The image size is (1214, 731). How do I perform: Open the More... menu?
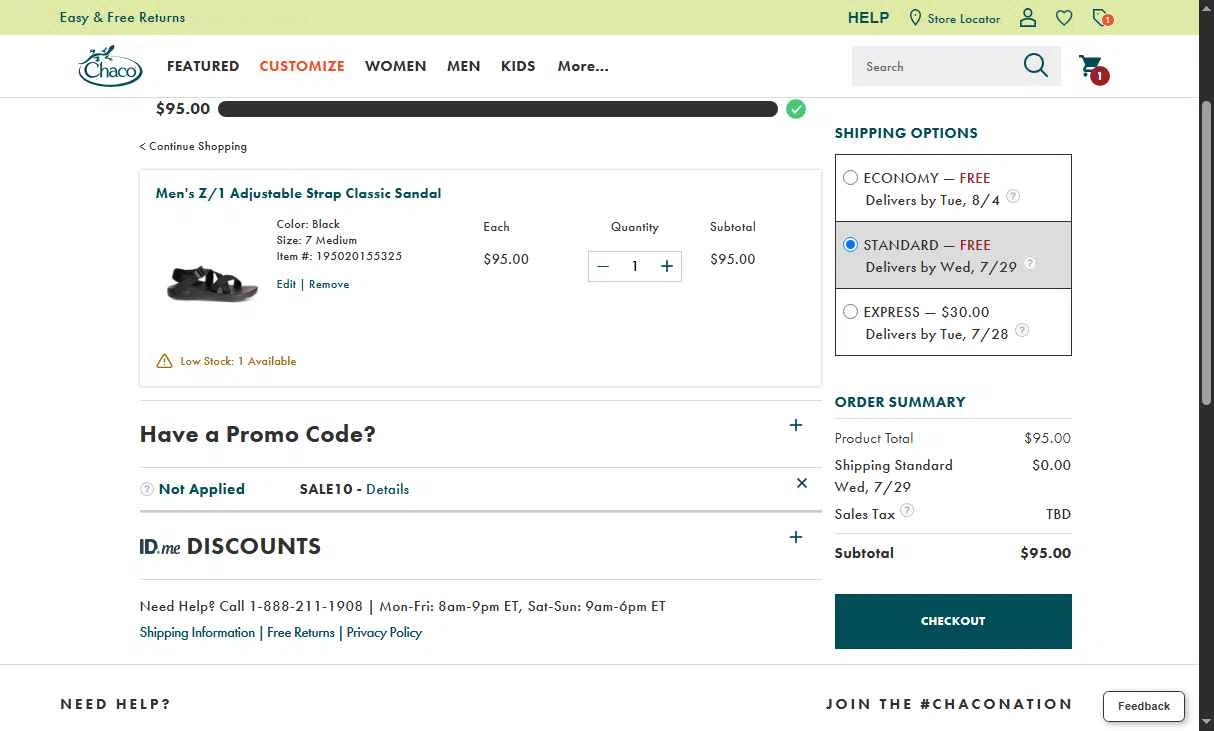(x=583, y=66)
